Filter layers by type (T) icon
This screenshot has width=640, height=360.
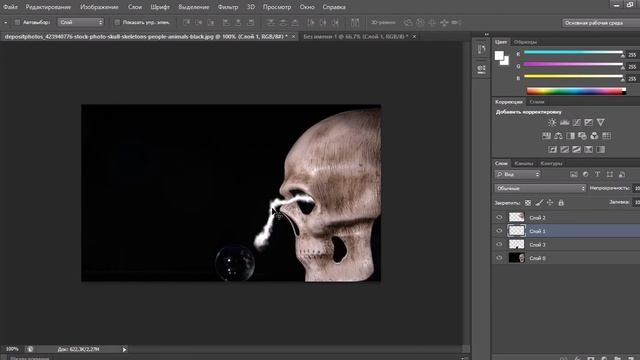(x=598, y=174)
